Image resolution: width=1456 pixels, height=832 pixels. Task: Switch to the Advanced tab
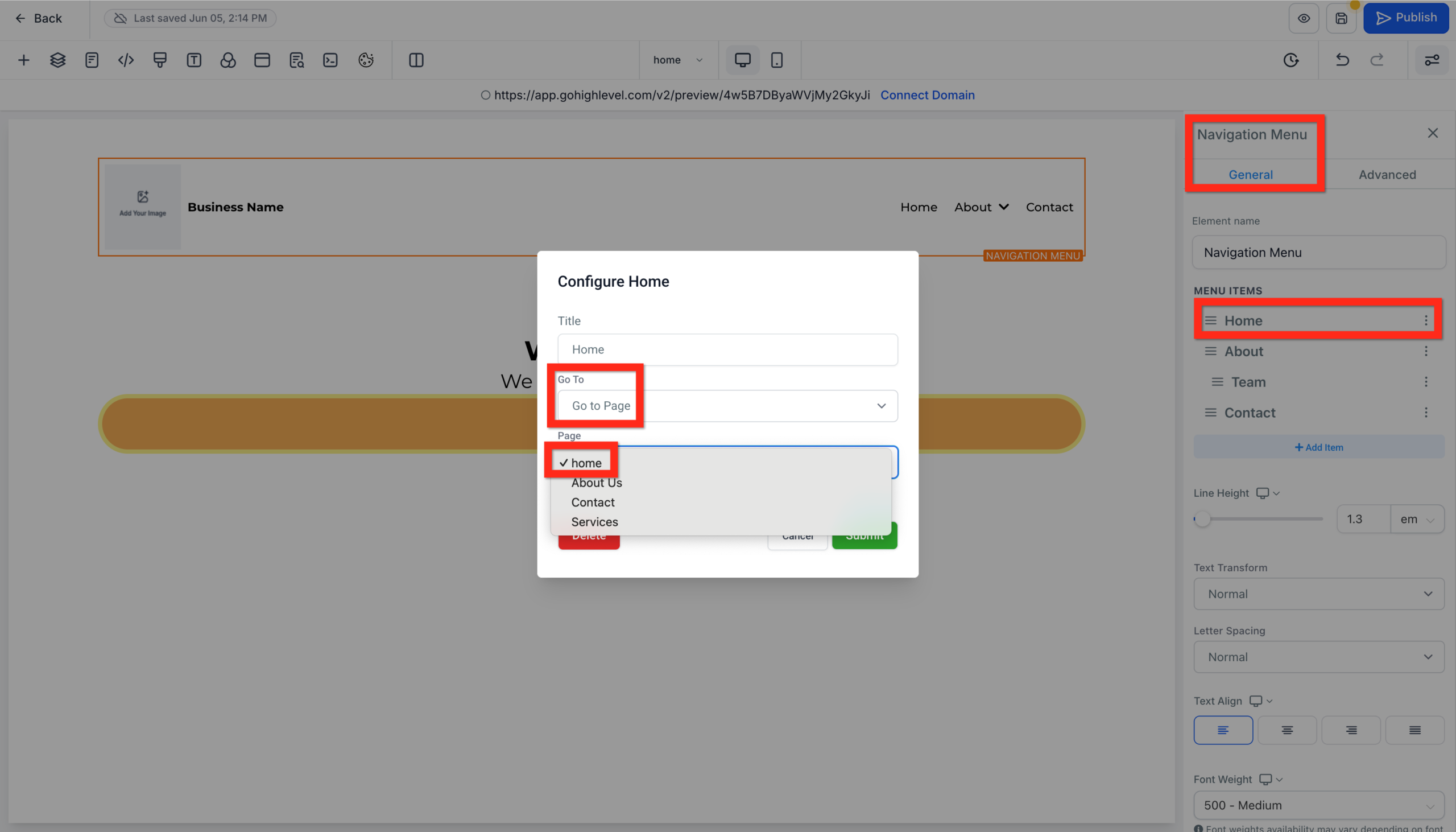[x=1387, y=174]
